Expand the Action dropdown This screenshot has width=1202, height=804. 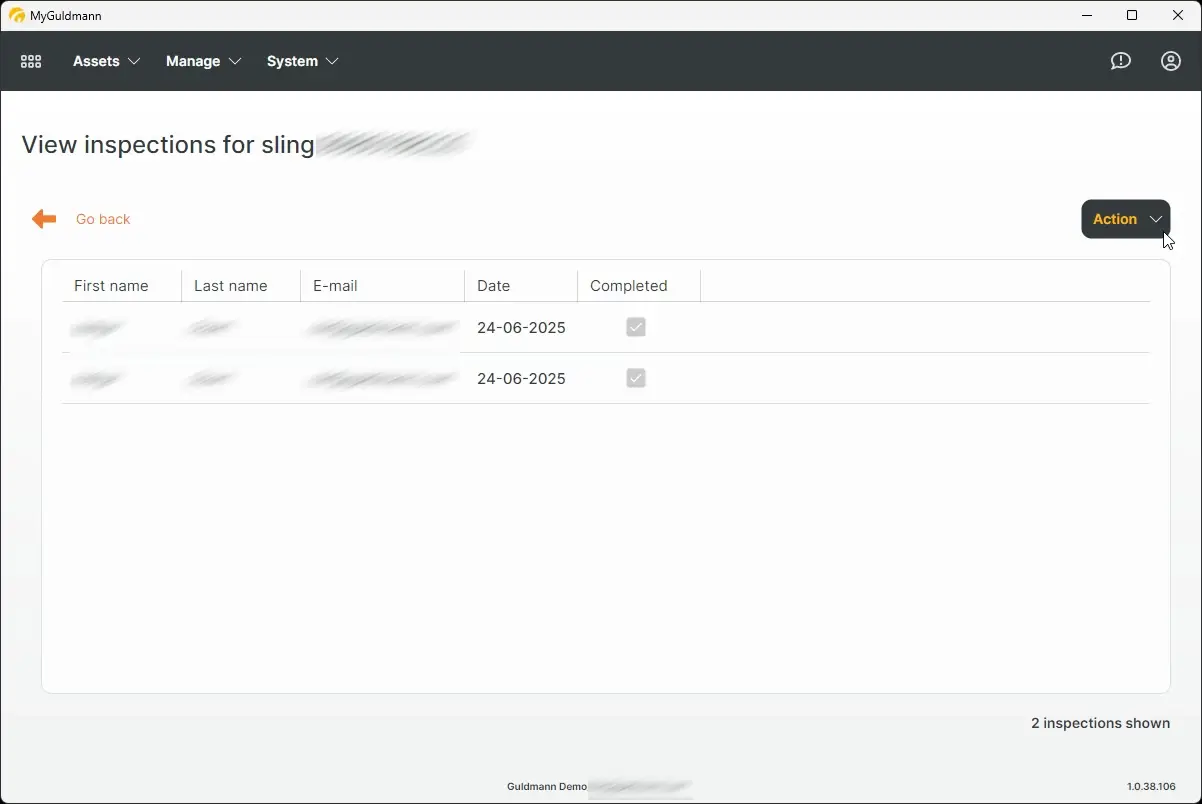(1125, 218)
